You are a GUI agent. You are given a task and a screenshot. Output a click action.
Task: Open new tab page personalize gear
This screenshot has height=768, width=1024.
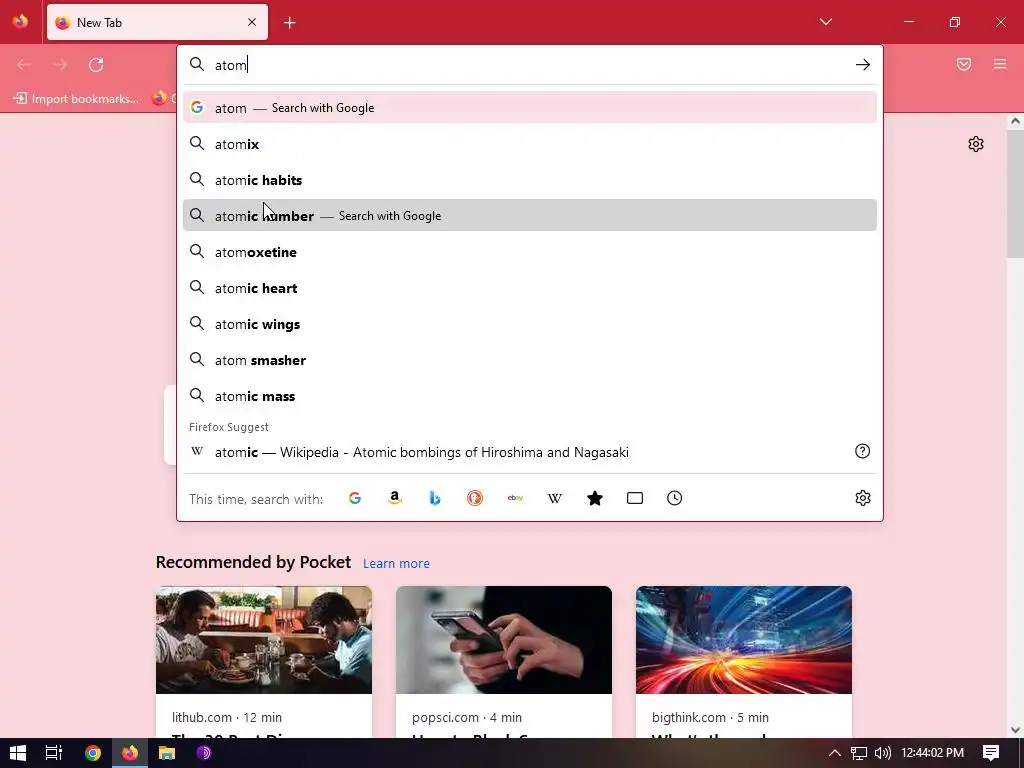(976, 144)
